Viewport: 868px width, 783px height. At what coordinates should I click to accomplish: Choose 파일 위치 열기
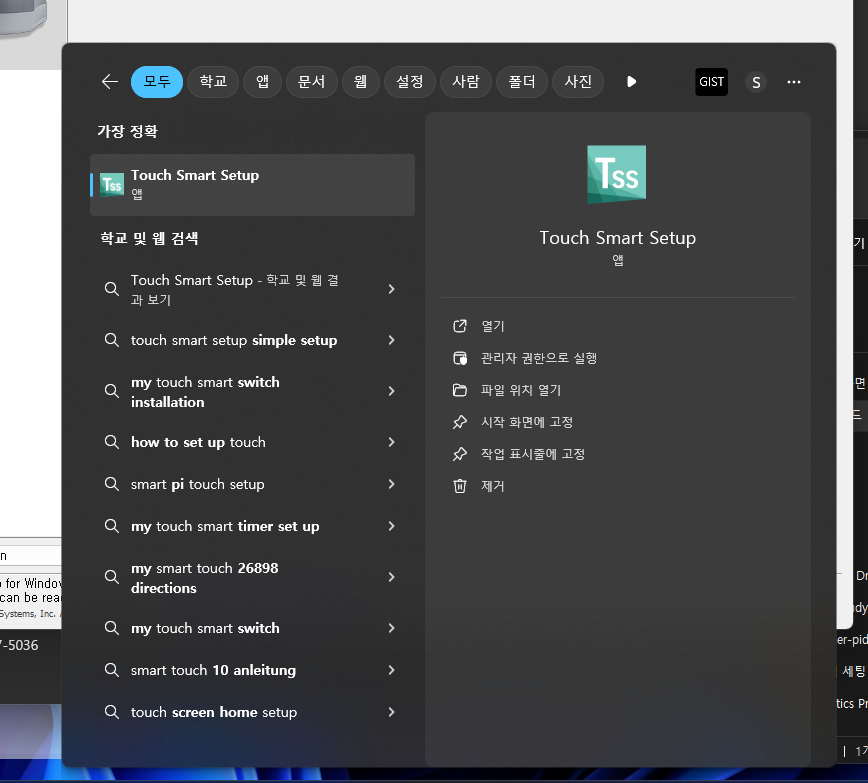[x=521, y=390]
